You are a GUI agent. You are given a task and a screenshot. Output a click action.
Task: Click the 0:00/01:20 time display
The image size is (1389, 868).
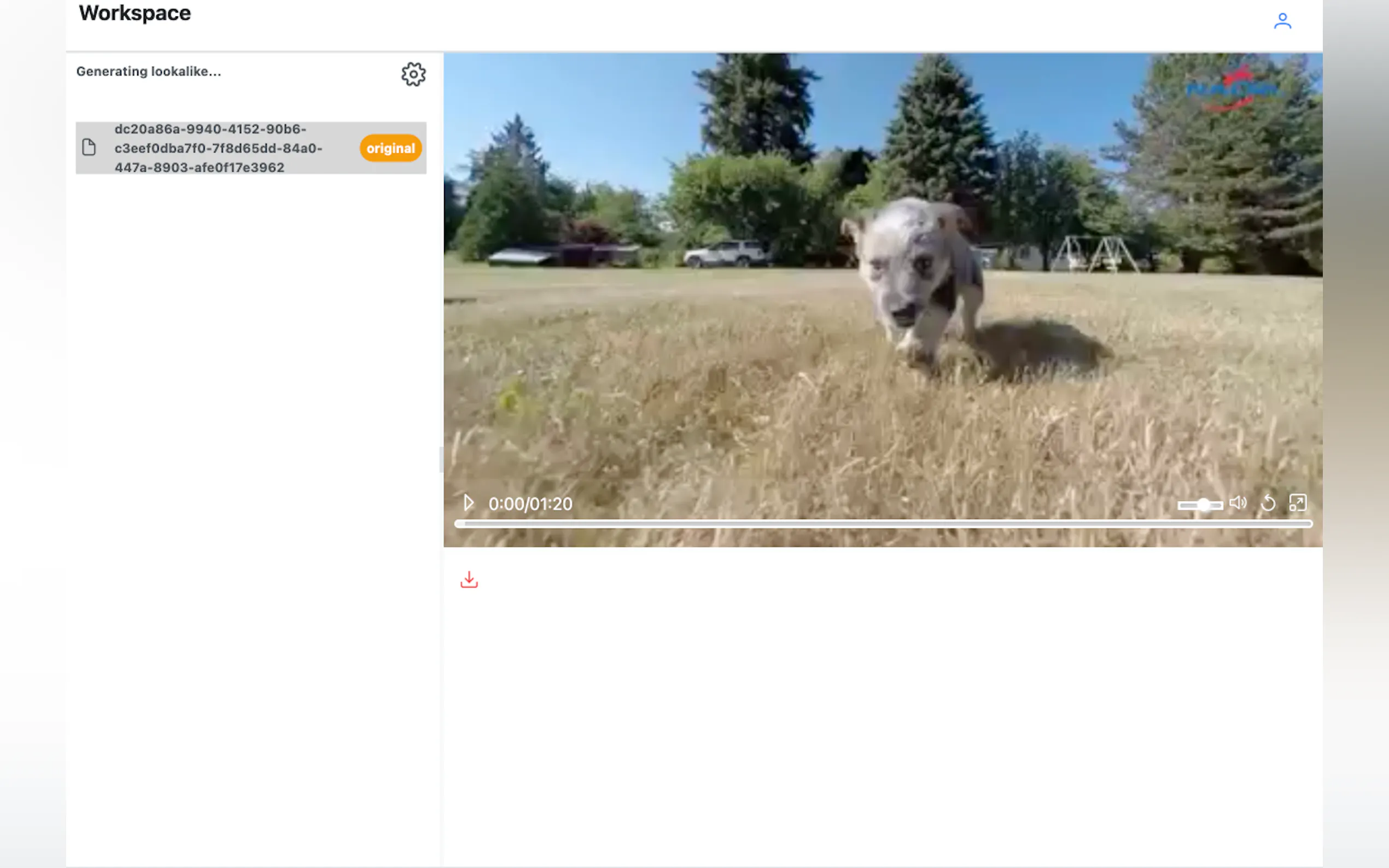pos(530,503)
